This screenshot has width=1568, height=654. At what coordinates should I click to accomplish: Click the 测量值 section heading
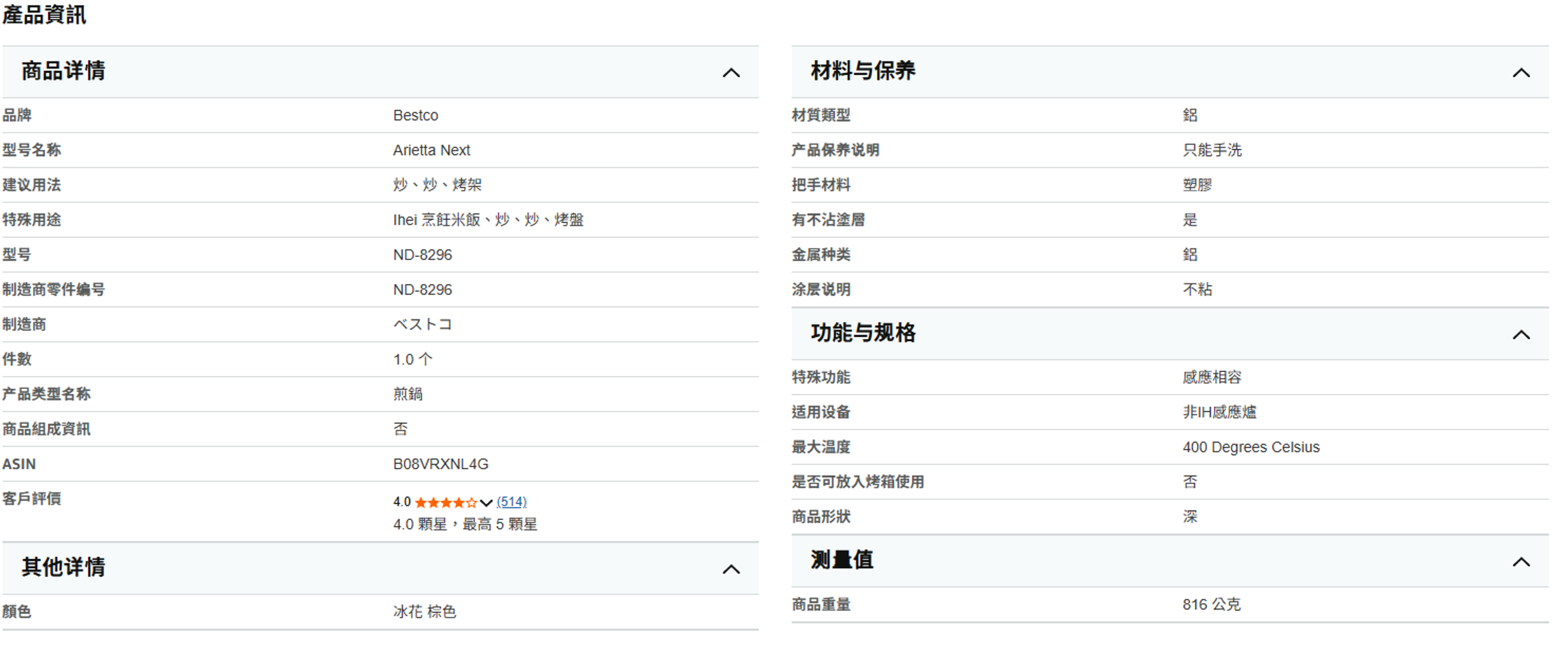[842, 559]
